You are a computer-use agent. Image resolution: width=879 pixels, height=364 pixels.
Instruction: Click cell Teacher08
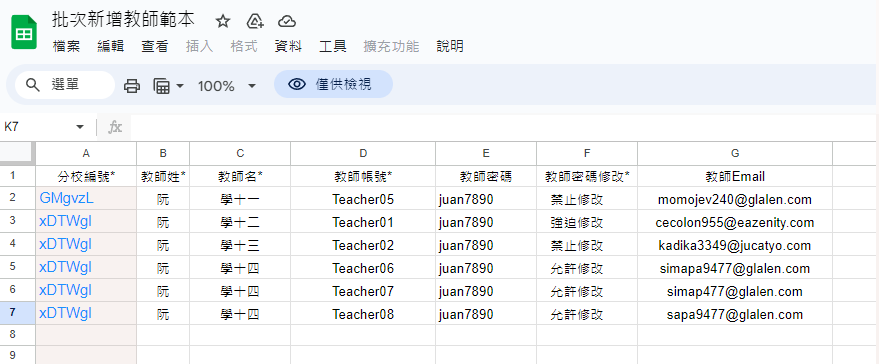click(363, 315)
